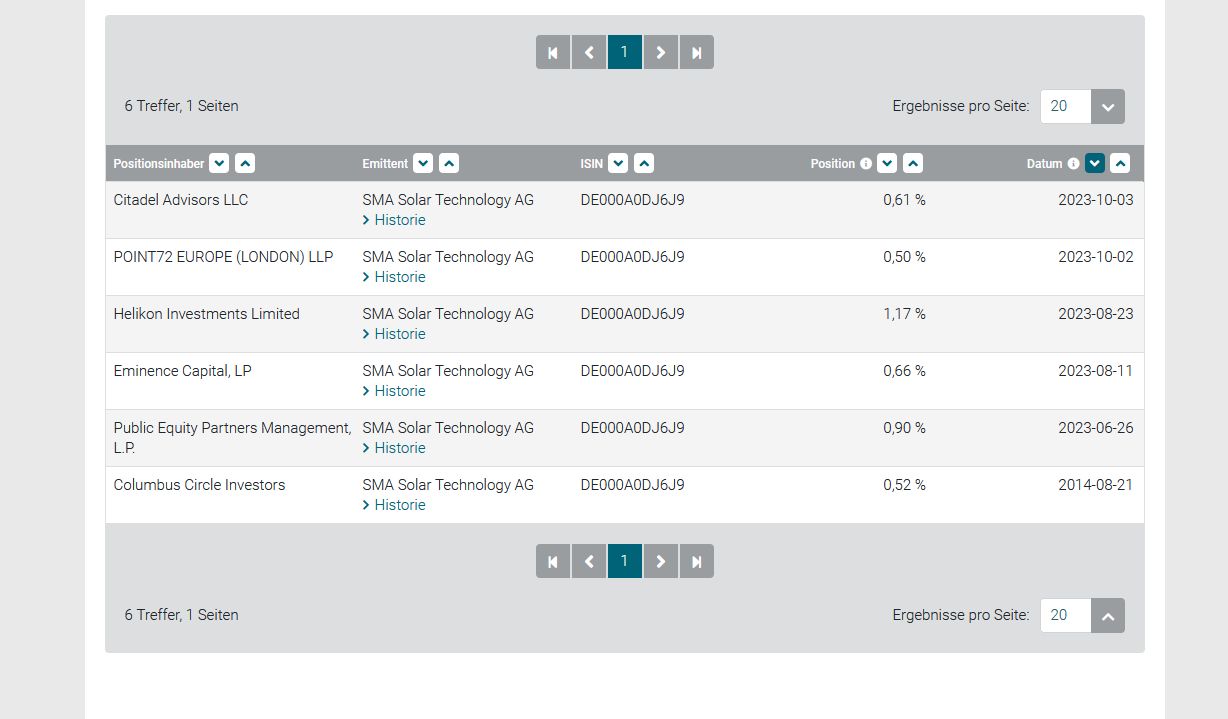Viewport: 1228px width, 719px height.
Task: Select page 1 in top pagination
Action: pos(625,52)
